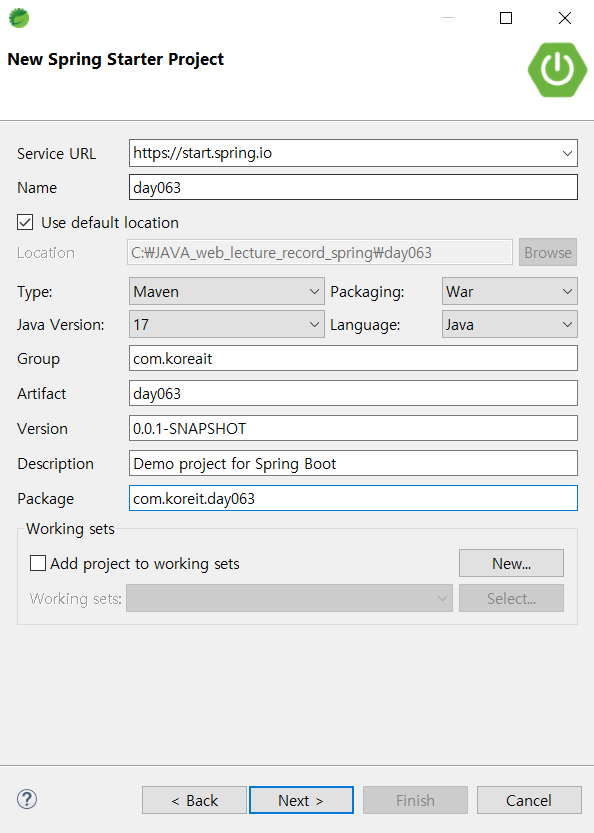The image size is (594, 833).
Task: Click the Package label
Action: point(46,499)
